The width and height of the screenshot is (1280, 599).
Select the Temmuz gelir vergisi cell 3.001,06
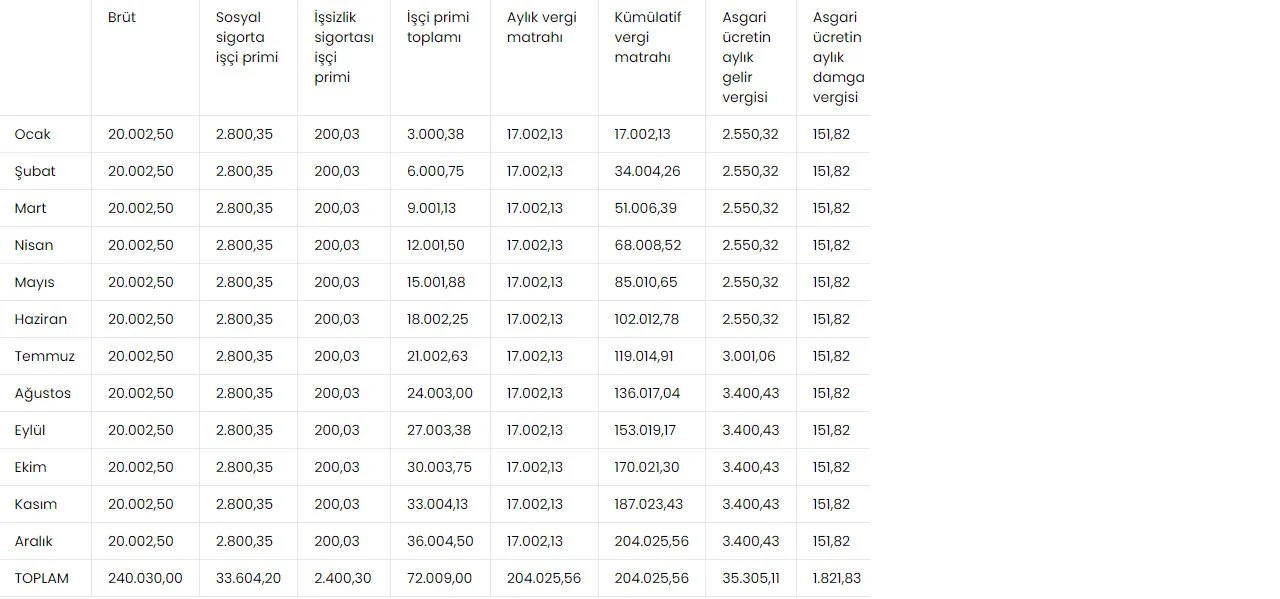click(751, 356)
